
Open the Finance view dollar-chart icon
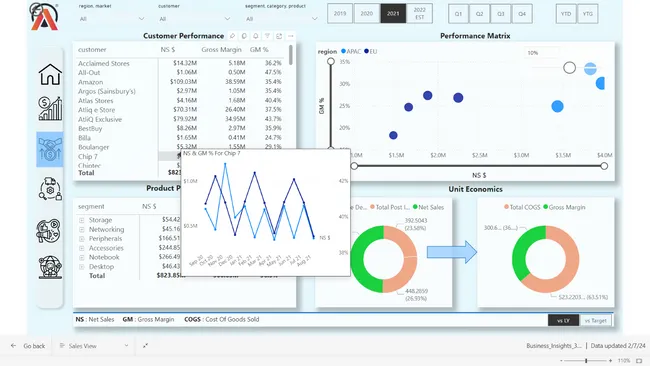point(50,109)
